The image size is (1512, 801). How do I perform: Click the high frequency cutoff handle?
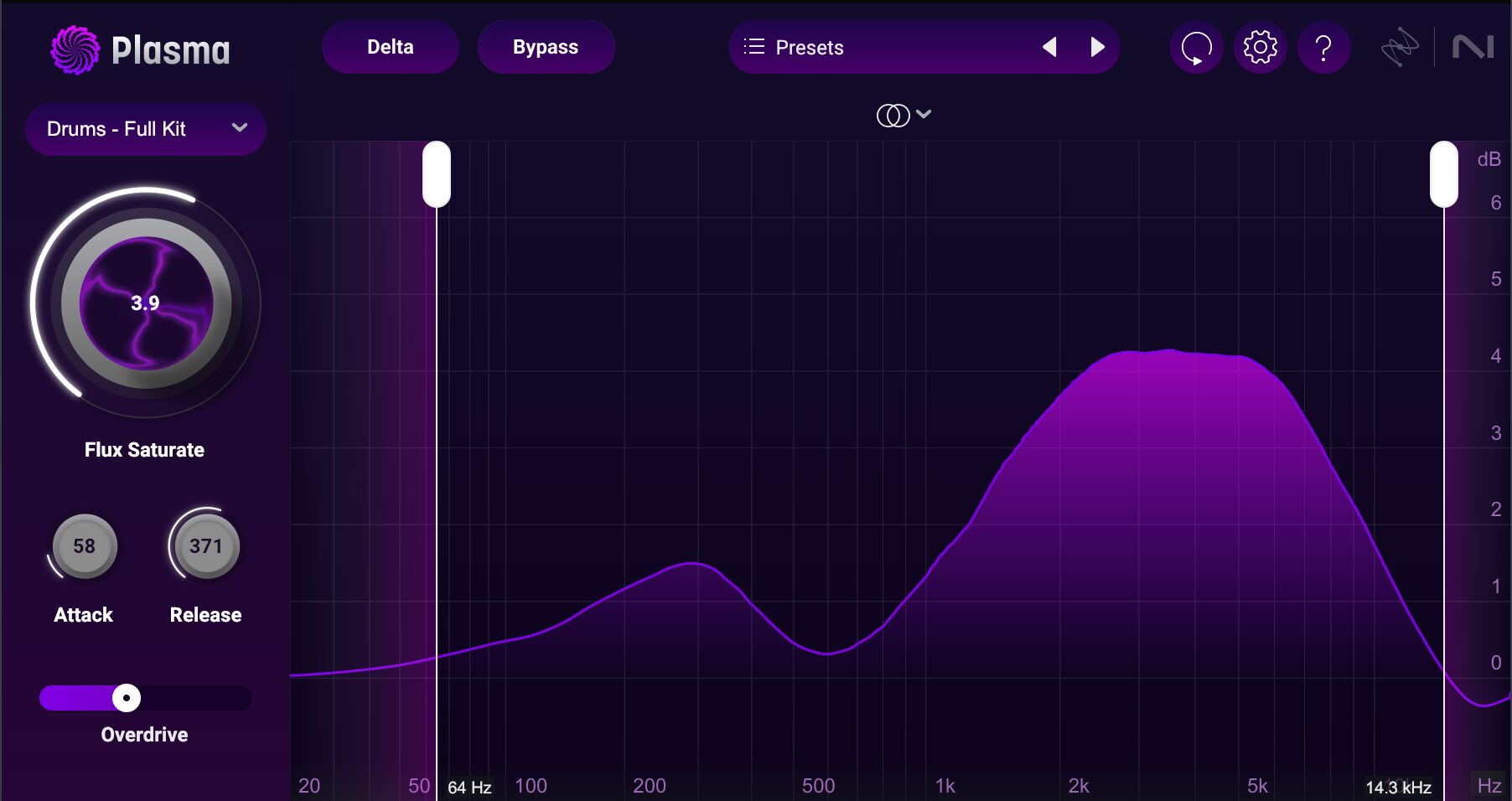point(1444,174)
